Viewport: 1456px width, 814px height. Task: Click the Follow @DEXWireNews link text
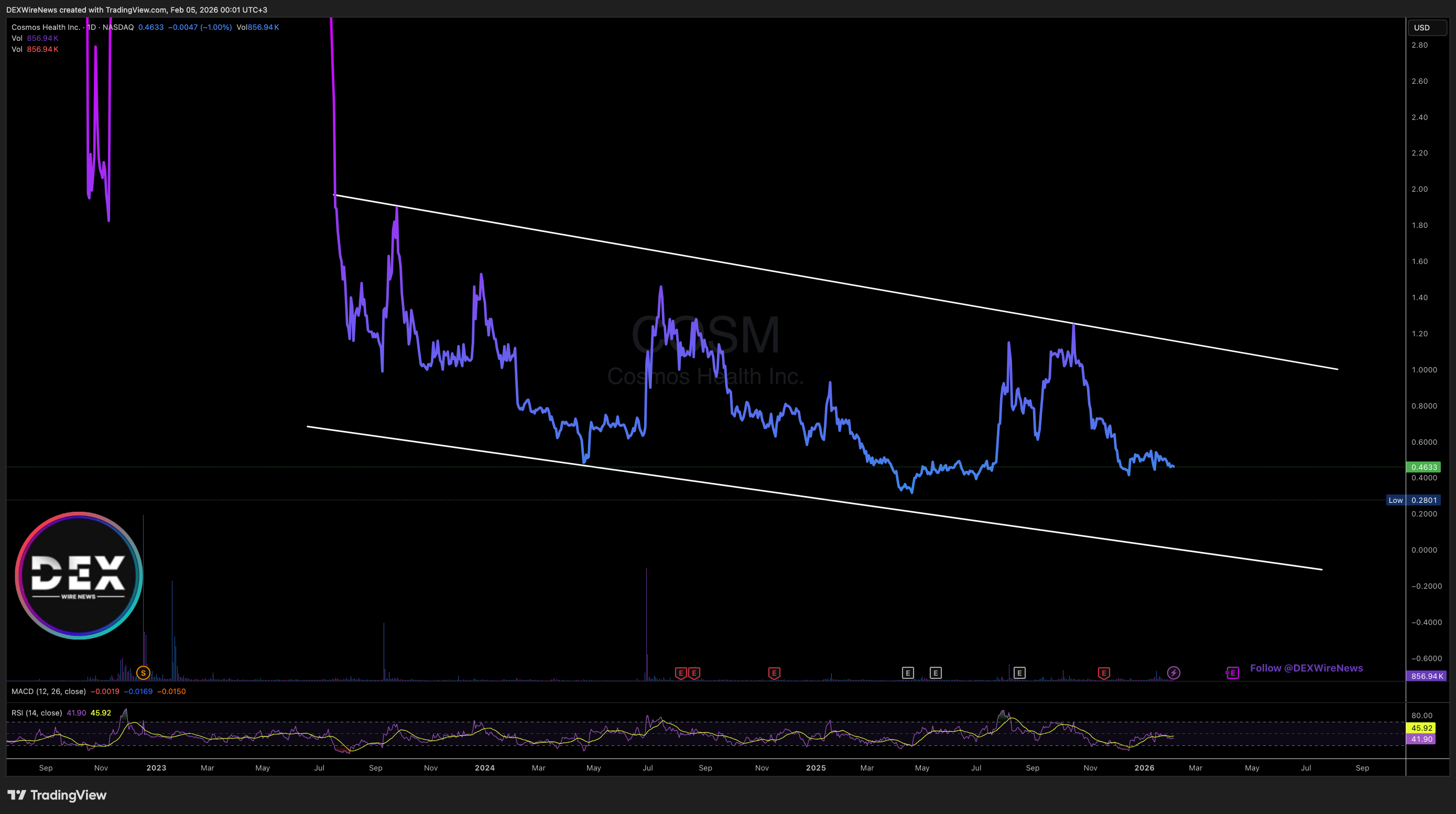(x=1306, y=668)
